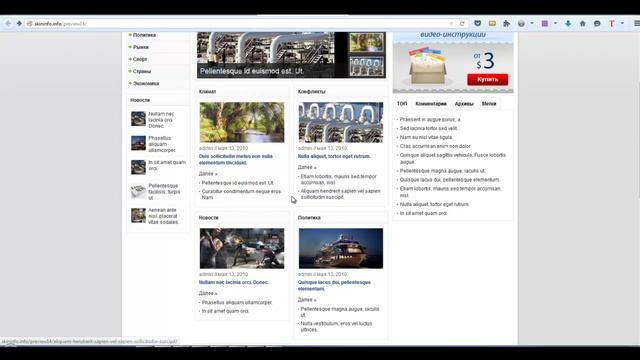Click Далее under the Новости article

pyautogui.click(x=208, y=293)
